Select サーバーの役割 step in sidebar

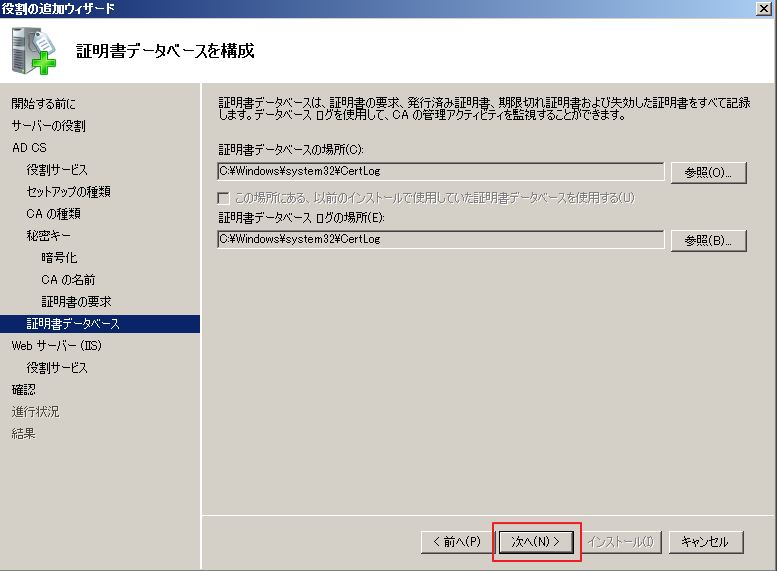(x=49, y=126)
